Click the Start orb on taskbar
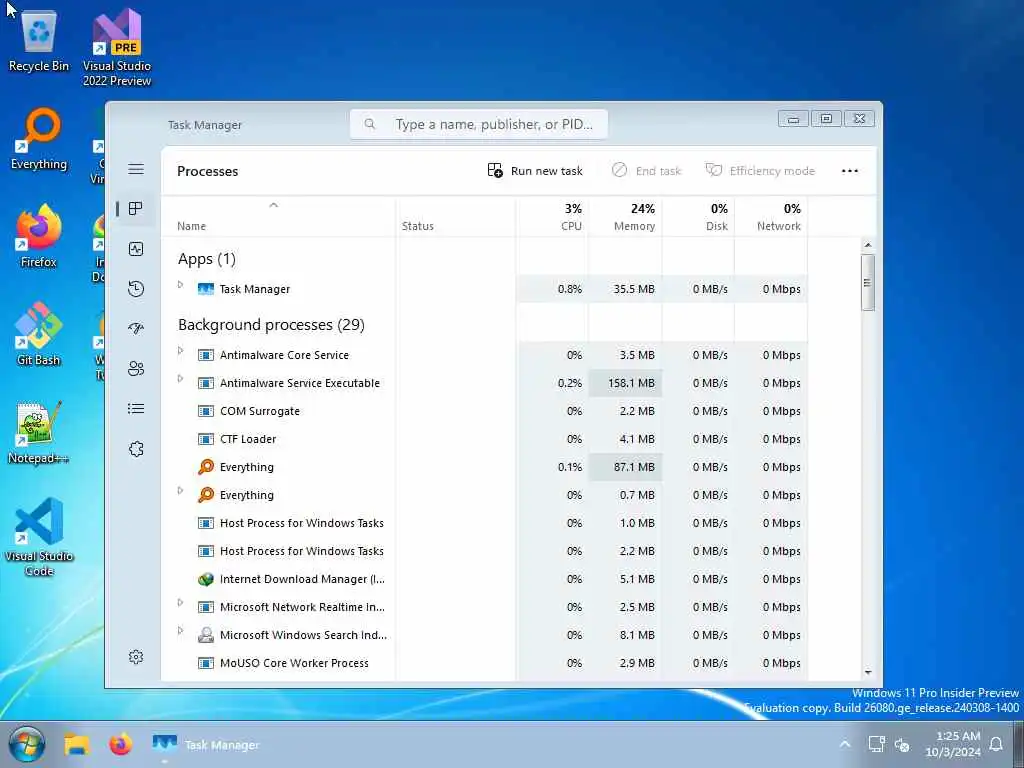1024x768 pixels. [x=27, y=744]
